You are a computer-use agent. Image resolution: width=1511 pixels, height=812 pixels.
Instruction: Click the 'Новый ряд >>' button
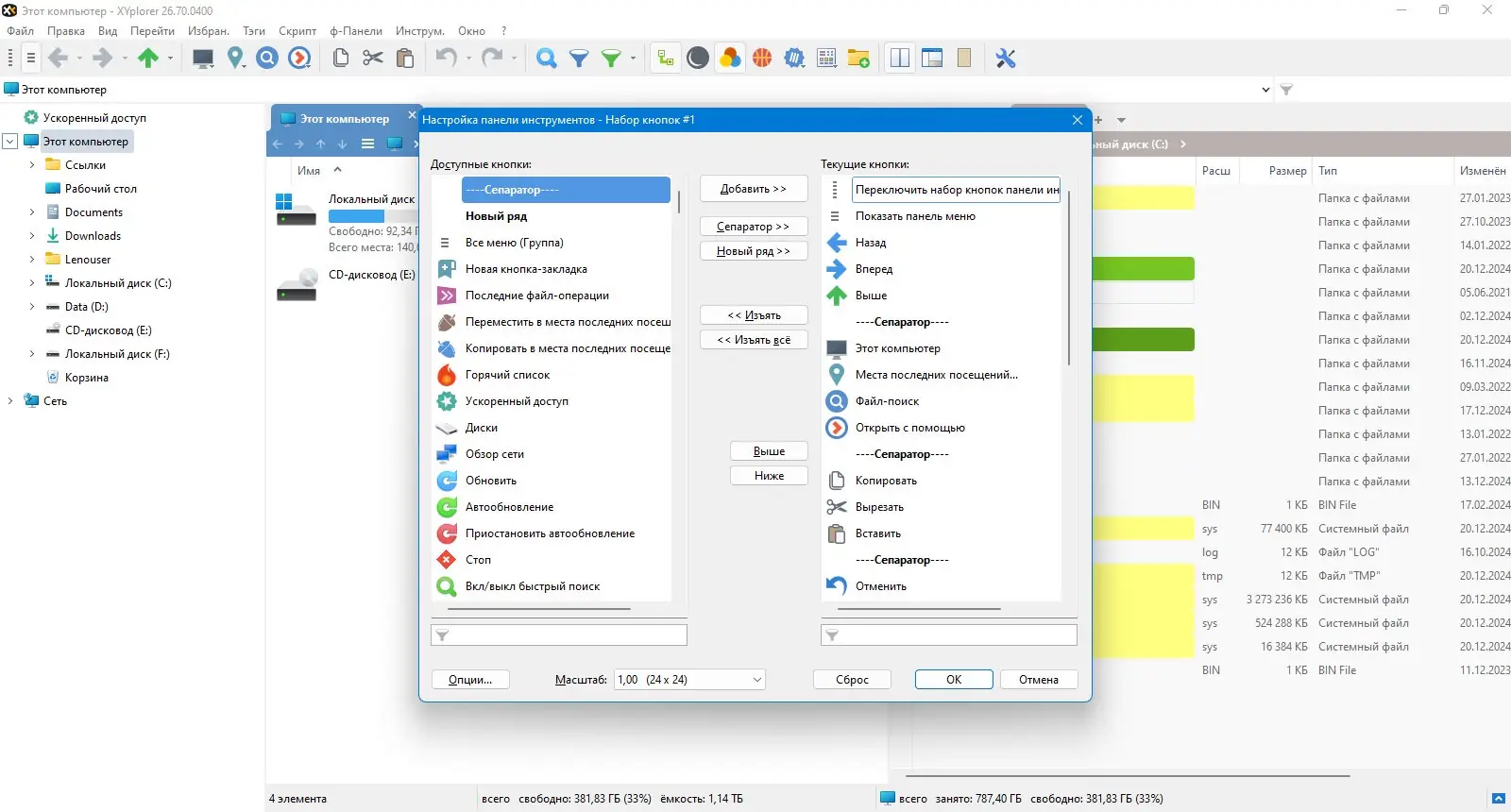[754, 251]
